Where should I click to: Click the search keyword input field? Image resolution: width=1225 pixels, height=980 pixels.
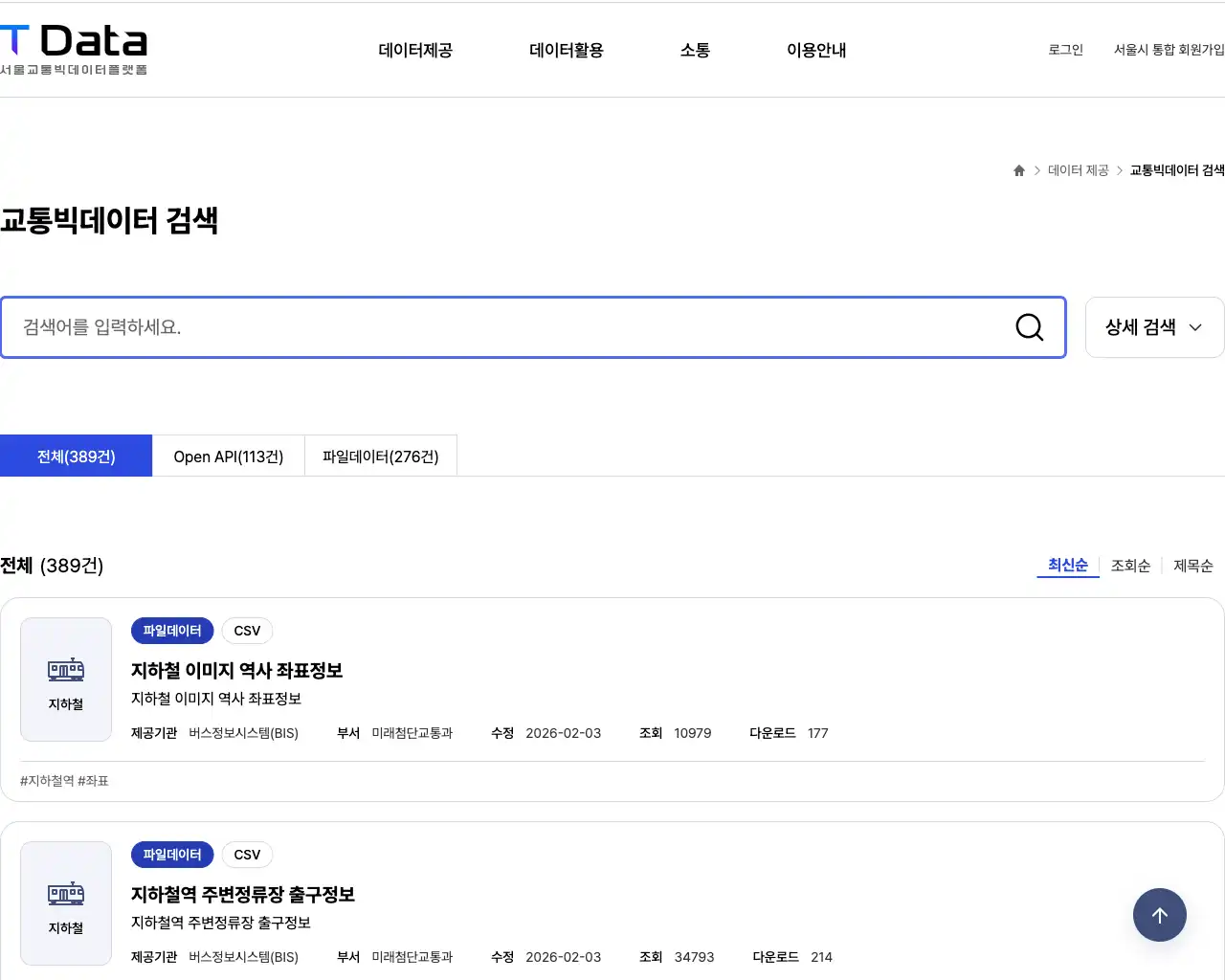click(479, 327)
